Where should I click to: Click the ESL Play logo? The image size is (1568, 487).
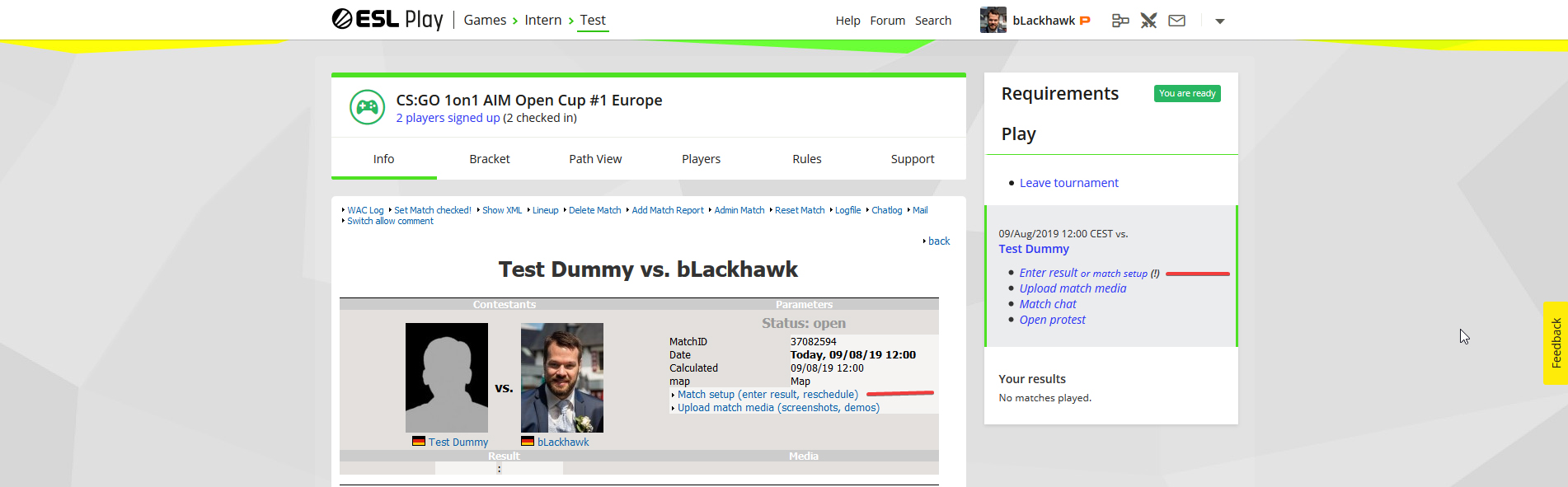[x=387, y=19]
